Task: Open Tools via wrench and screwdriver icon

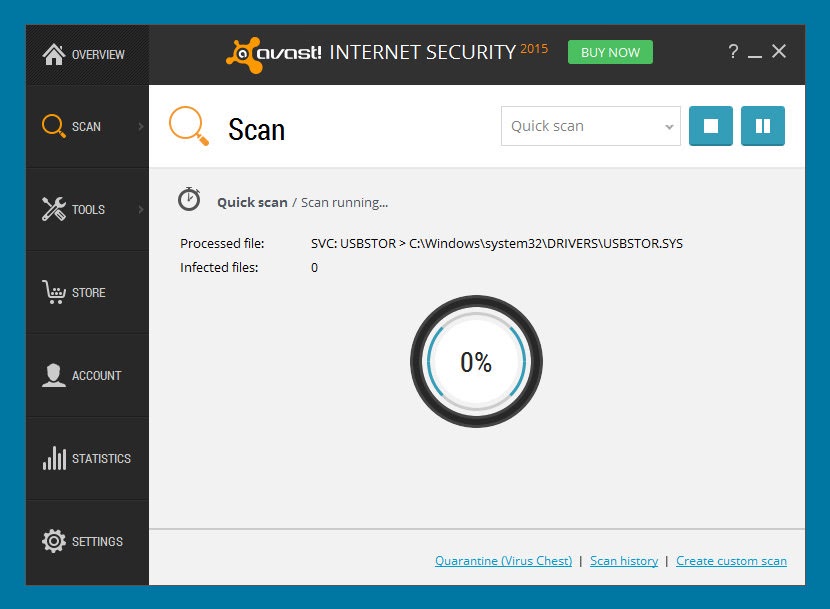Action: click(x=53, y=209)
